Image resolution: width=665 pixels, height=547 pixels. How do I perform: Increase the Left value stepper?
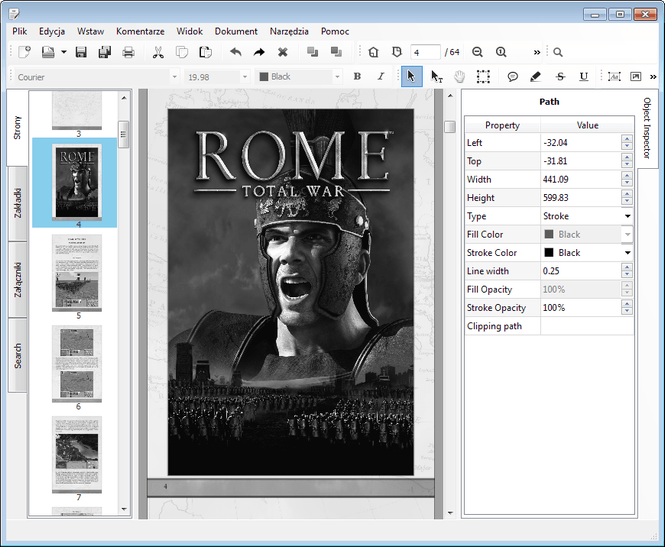[627, 139]
